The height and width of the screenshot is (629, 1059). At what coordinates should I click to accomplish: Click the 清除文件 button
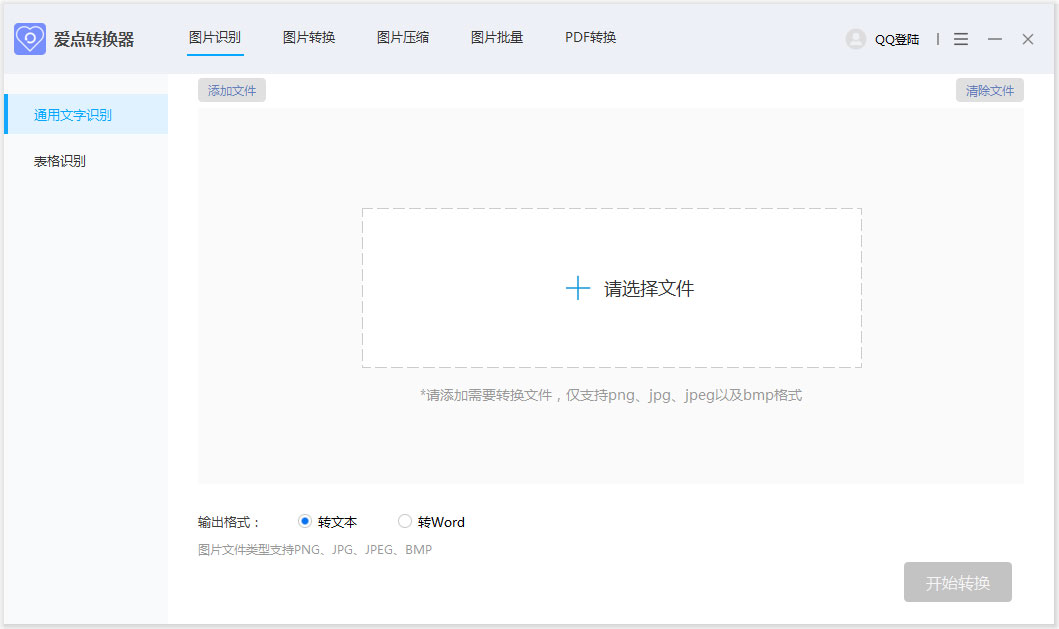(x=989, y=90)
